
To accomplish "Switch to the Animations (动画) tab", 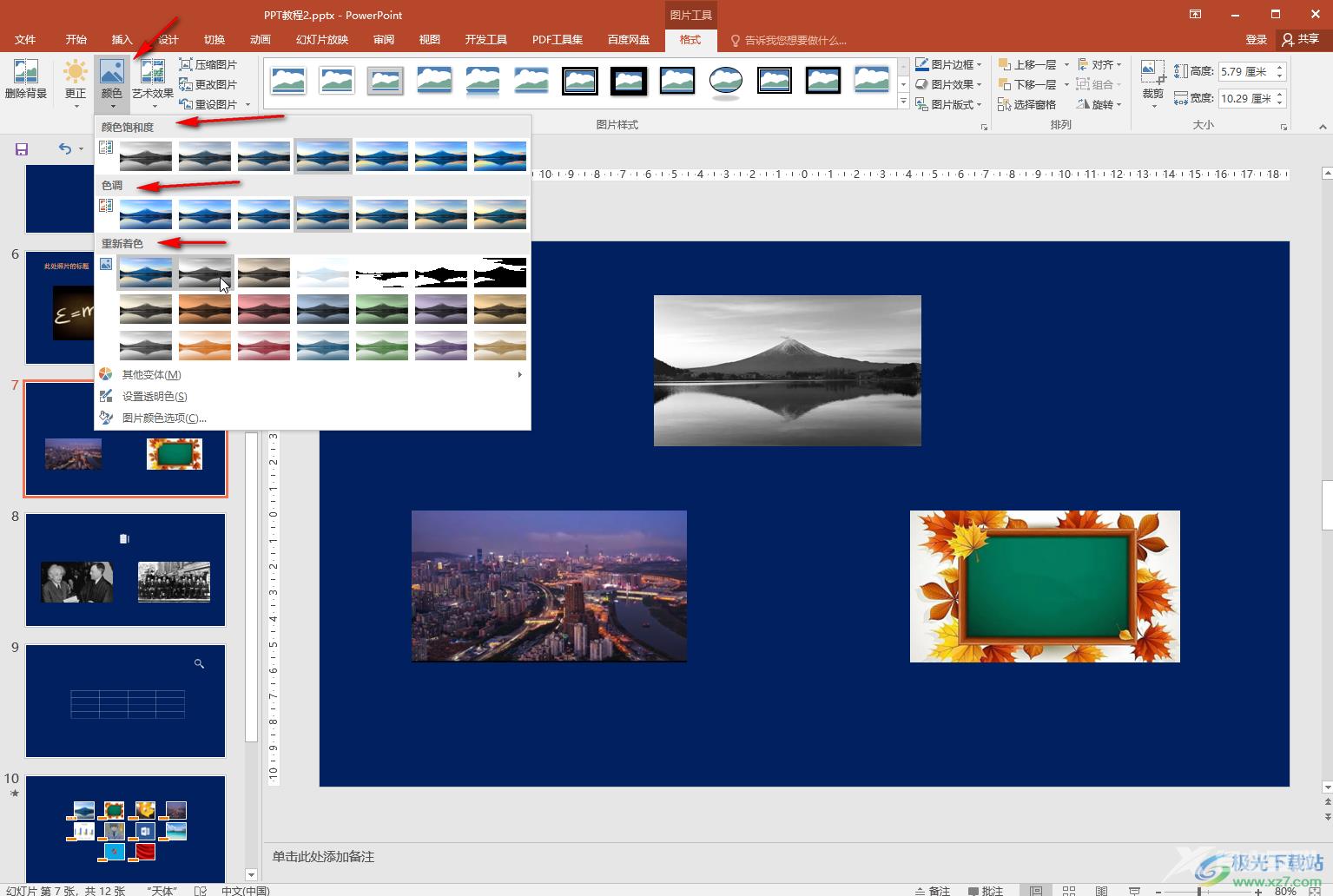I will pos(261,40).
